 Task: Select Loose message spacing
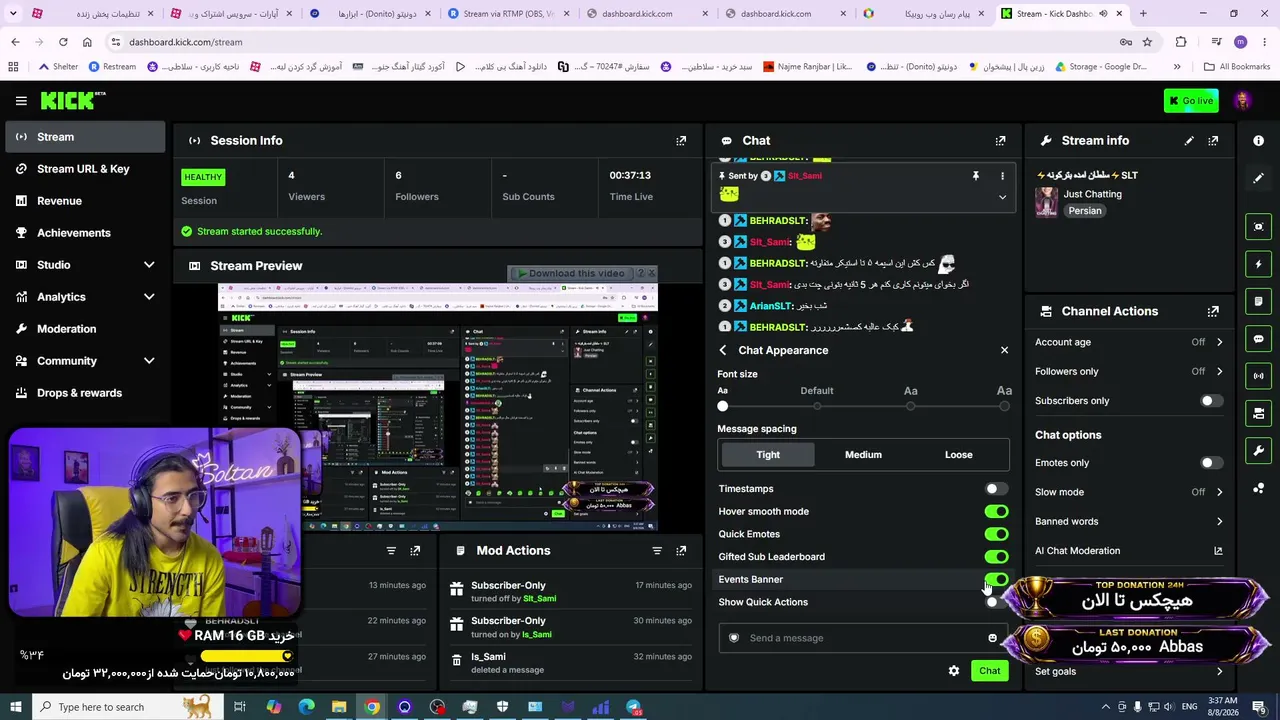click(x=958, y=455)
